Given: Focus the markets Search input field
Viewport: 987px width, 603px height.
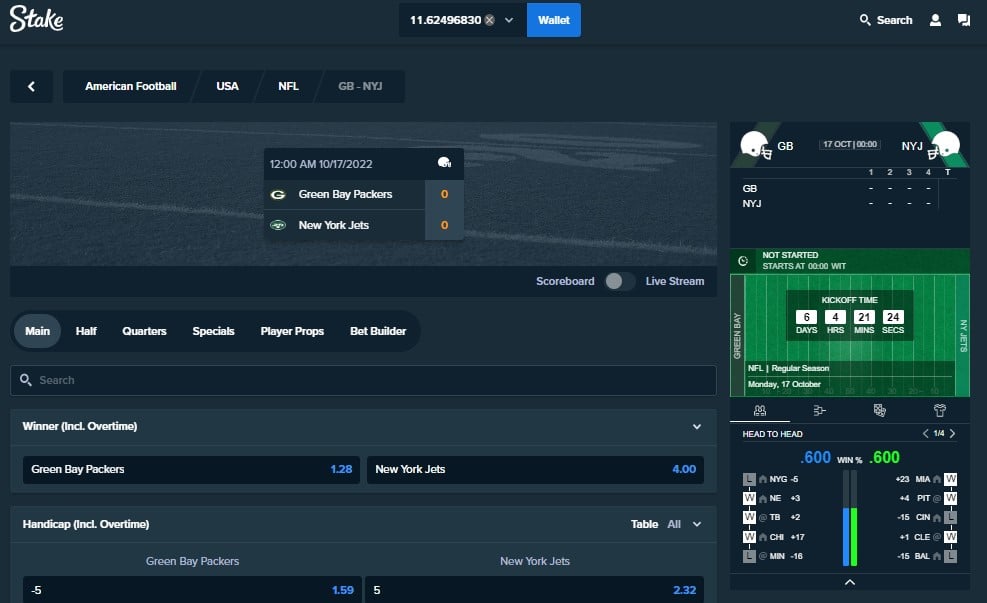Looking at the screenshot, I should [363, 380].
